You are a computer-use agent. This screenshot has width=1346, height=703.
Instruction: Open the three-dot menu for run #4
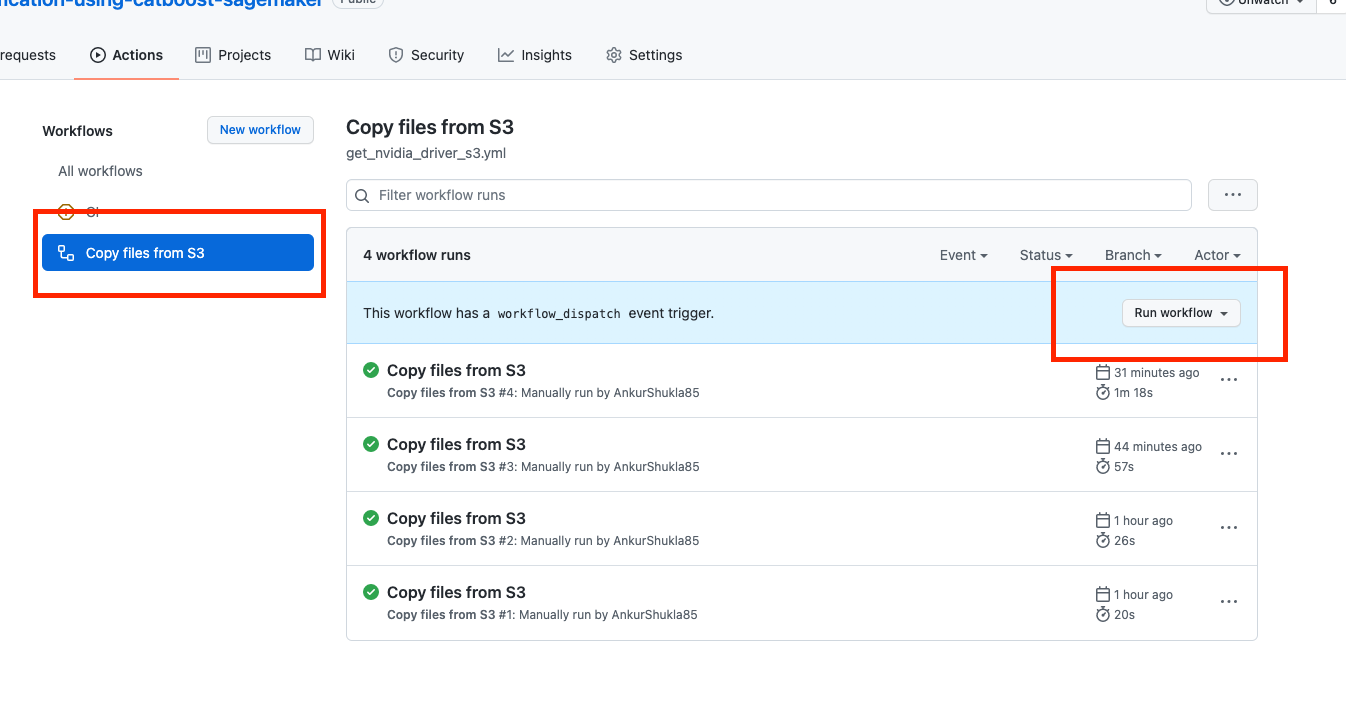pyautogui.click(x=1229, y=380)
